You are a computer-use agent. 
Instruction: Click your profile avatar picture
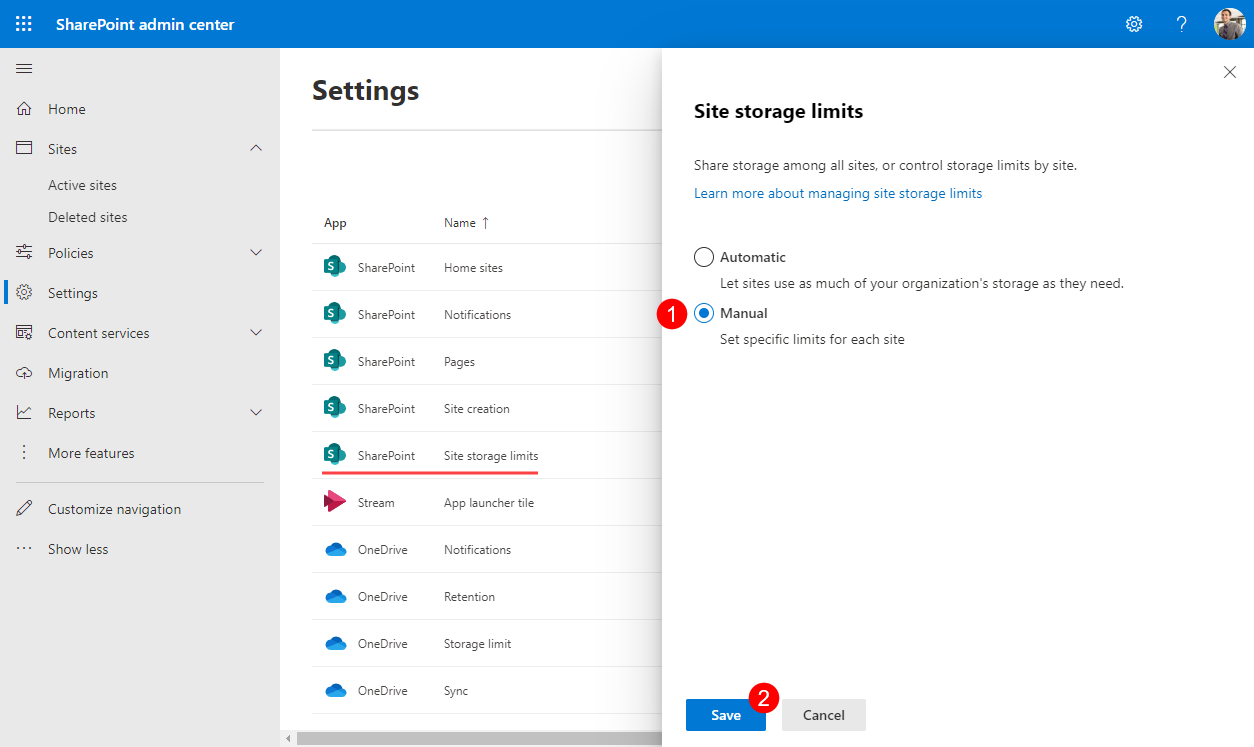coord(1229,23)
